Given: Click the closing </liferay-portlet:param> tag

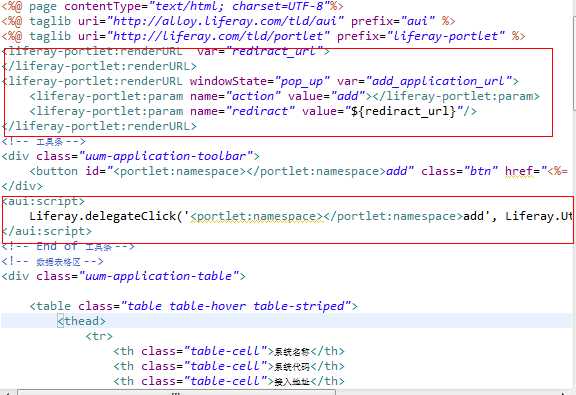Looking at the screenshot, I should point(456,96).
